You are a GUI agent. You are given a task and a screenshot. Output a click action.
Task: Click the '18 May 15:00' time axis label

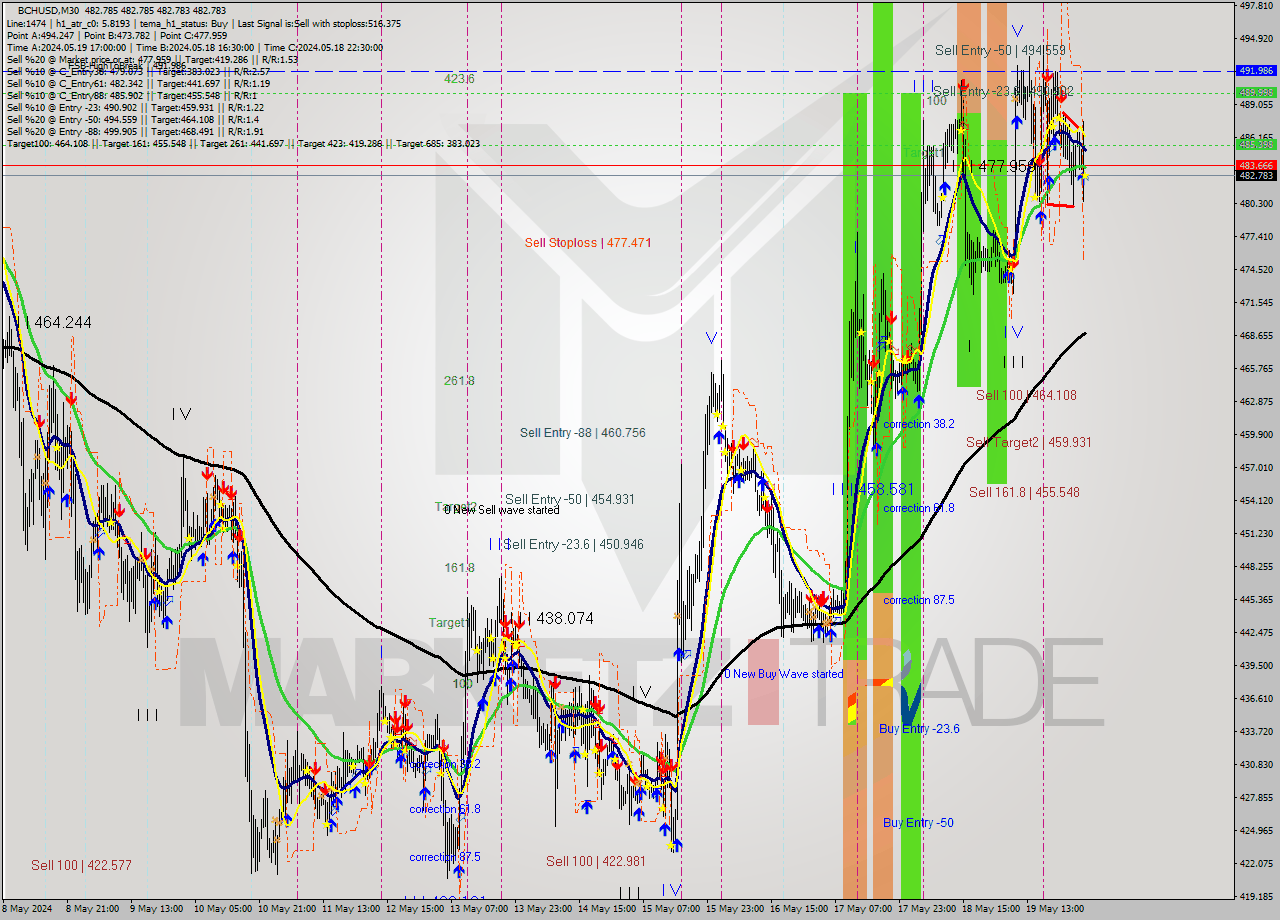tap(992, 909)
